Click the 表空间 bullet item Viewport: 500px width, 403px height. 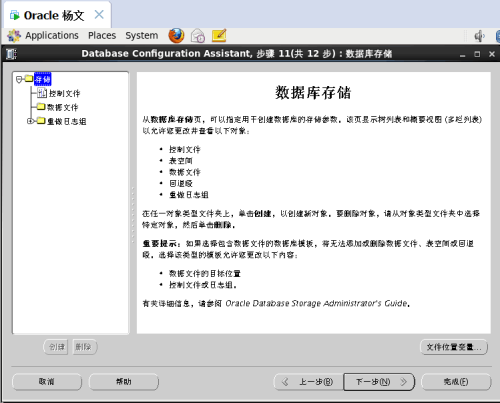click(x=180, y=161)
